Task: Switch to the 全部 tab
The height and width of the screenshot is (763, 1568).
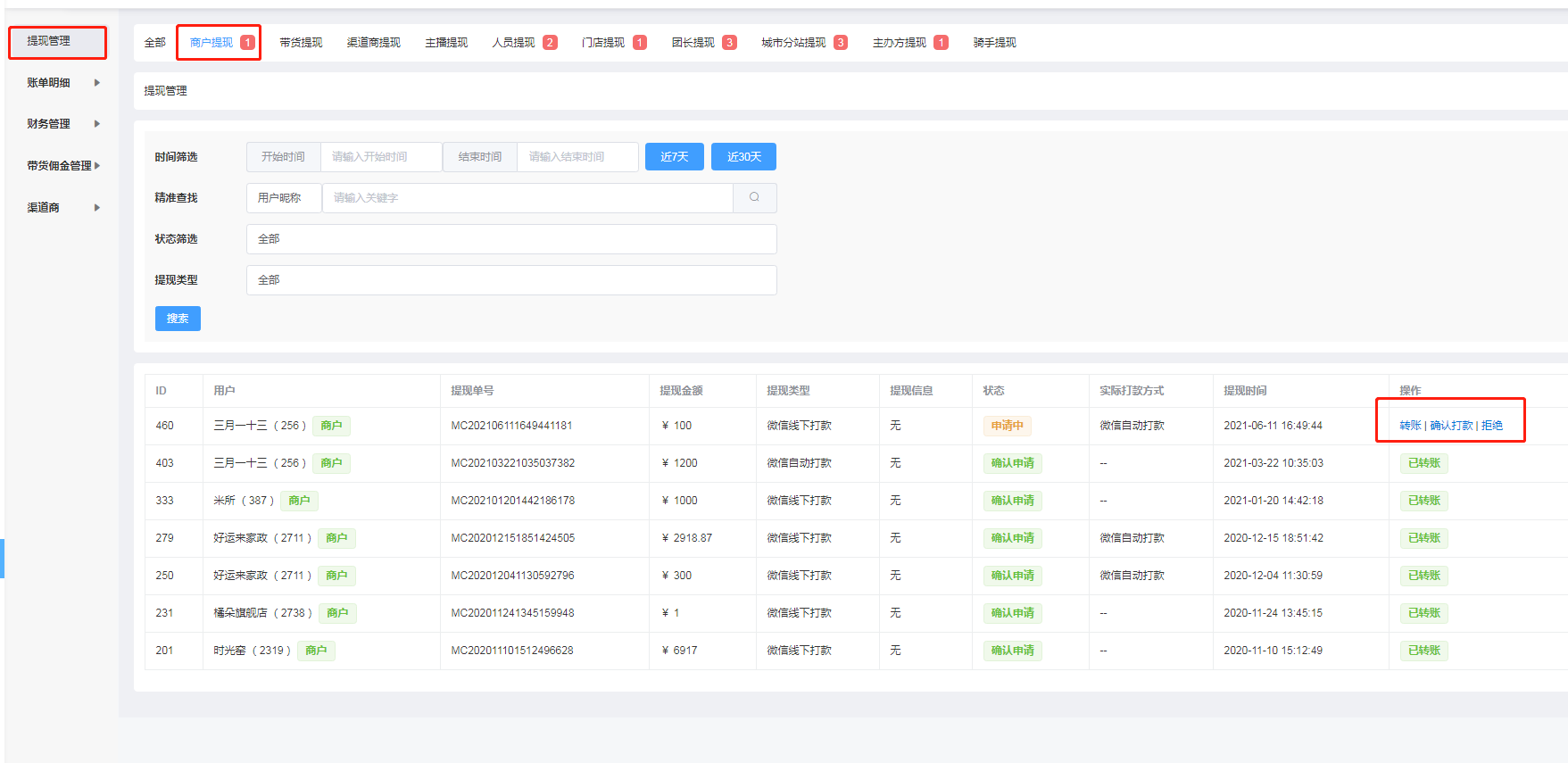Action: tap(155, 43)
